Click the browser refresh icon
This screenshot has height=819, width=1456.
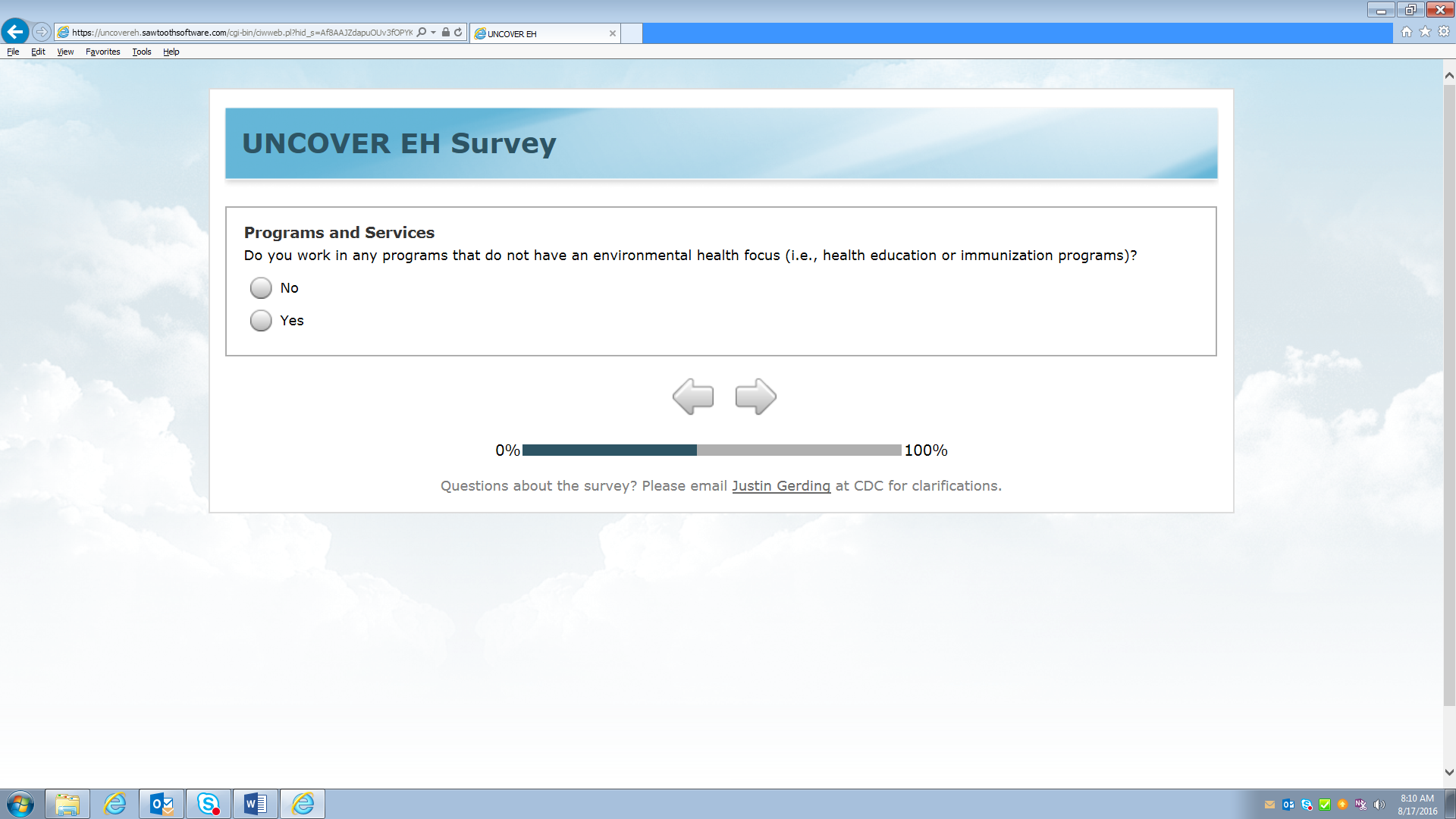[458, 33]
